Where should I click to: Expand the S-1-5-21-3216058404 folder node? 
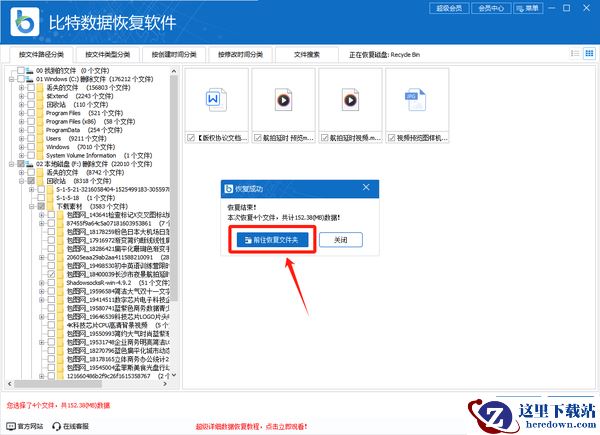[x=31, y=189]
